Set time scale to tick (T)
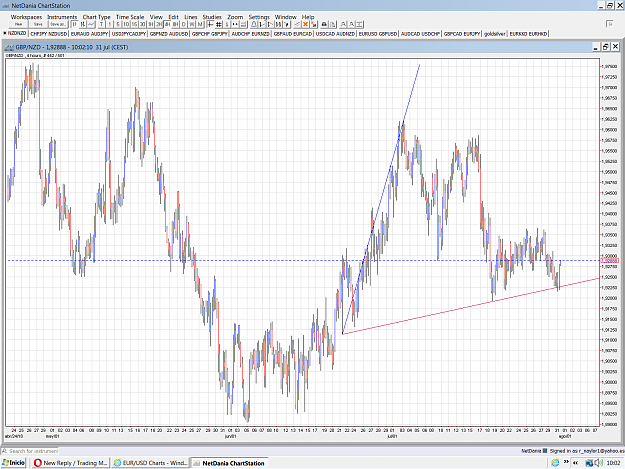The width and height of the screenshot is (625, 469). coord(101,24)
